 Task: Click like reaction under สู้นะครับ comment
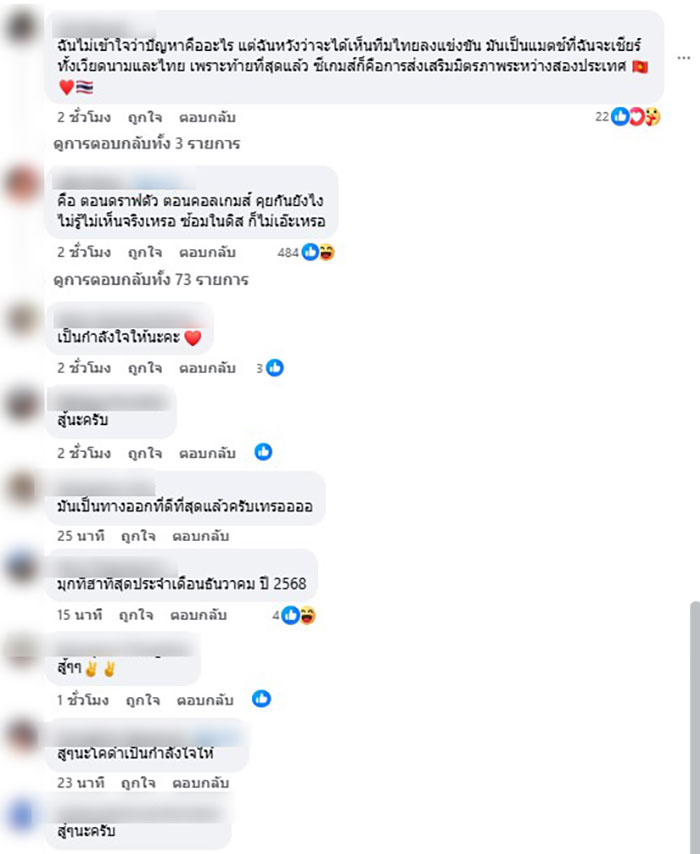264,452
